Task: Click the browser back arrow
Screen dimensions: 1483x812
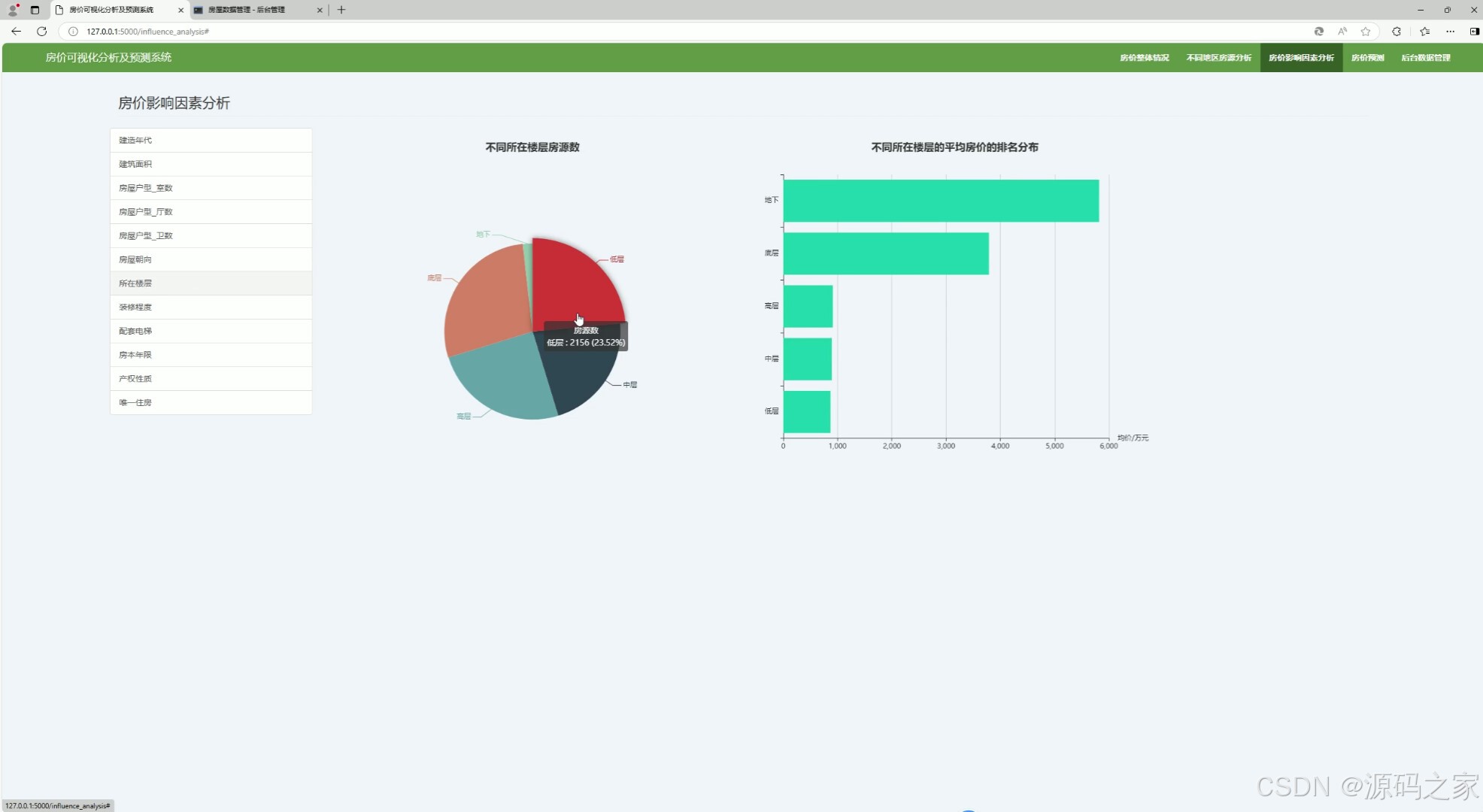Action: point(16,32)
